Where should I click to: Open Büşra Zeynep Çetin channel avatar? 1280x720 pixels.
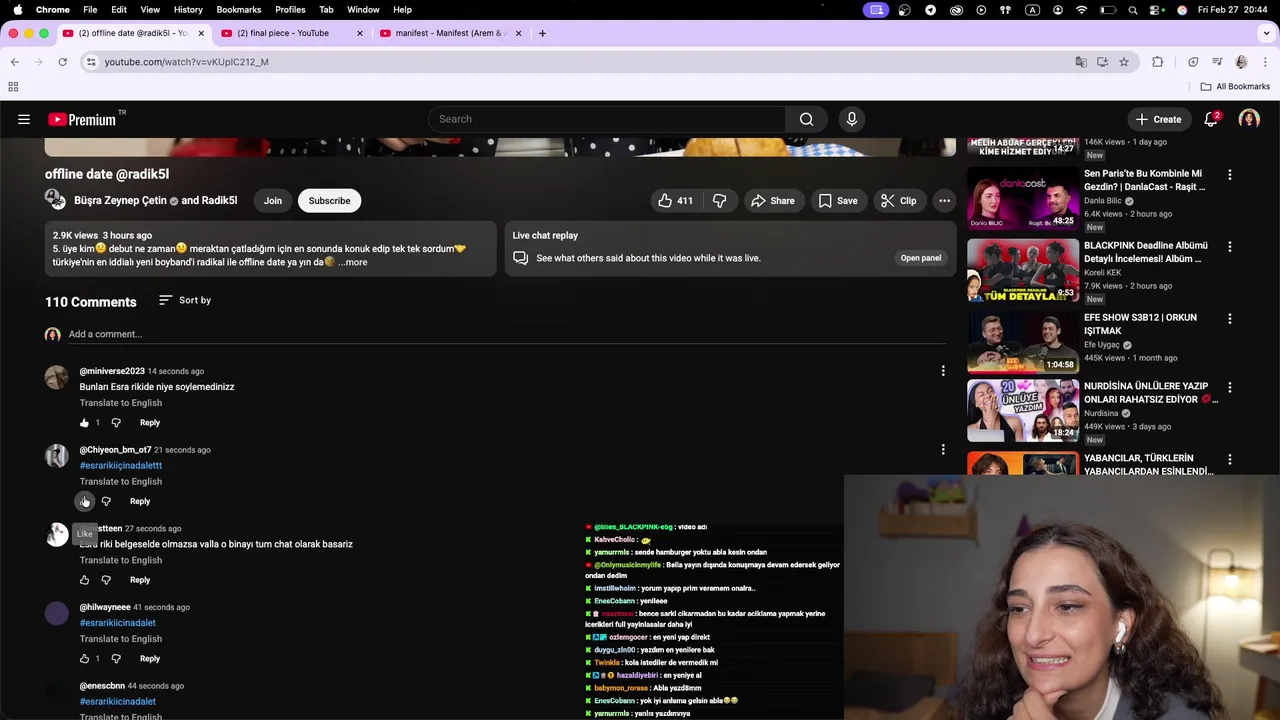[x=55, y=200]
